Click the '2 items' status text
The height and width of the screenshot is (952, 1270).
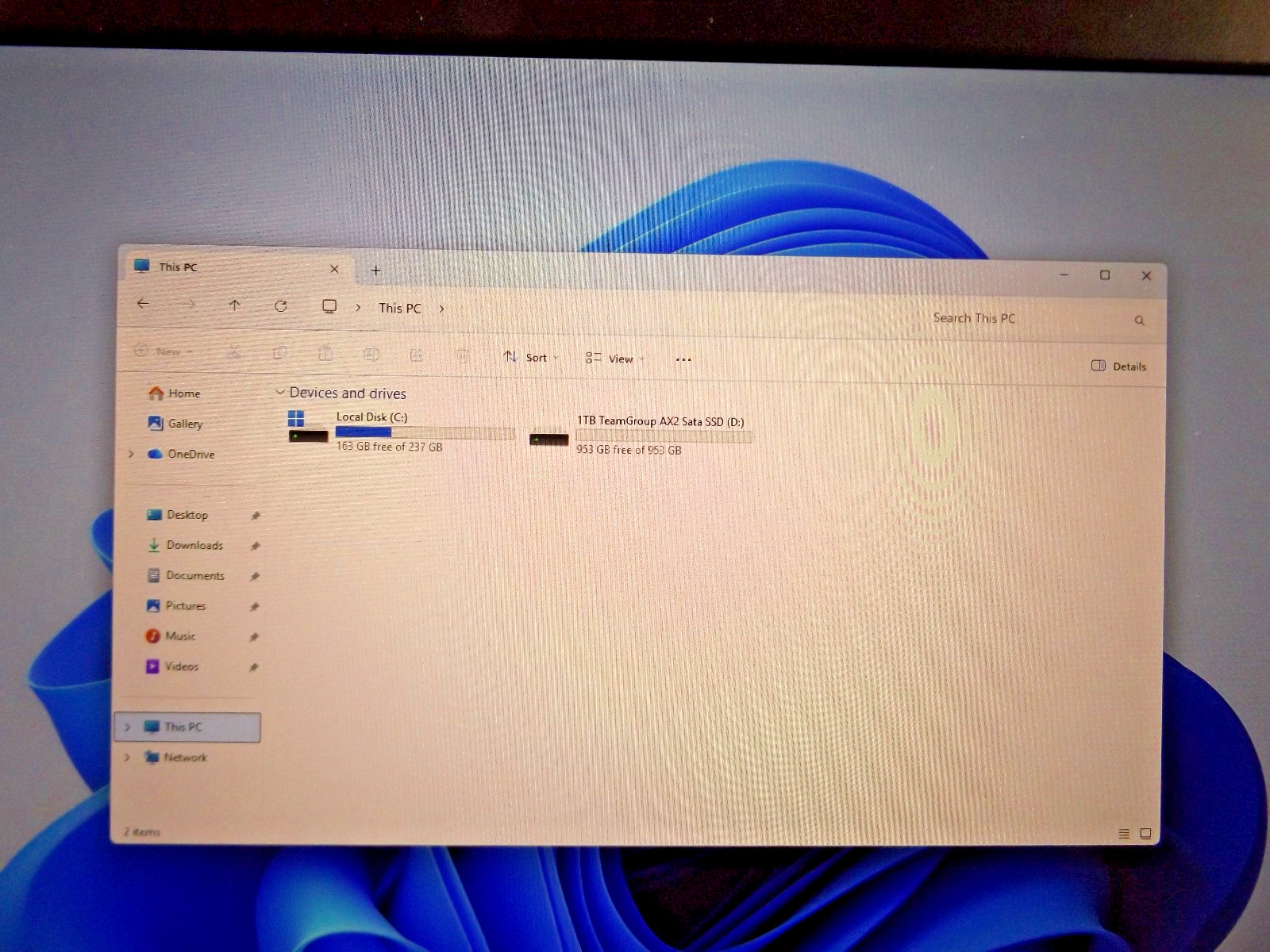[x=142, y=831]
